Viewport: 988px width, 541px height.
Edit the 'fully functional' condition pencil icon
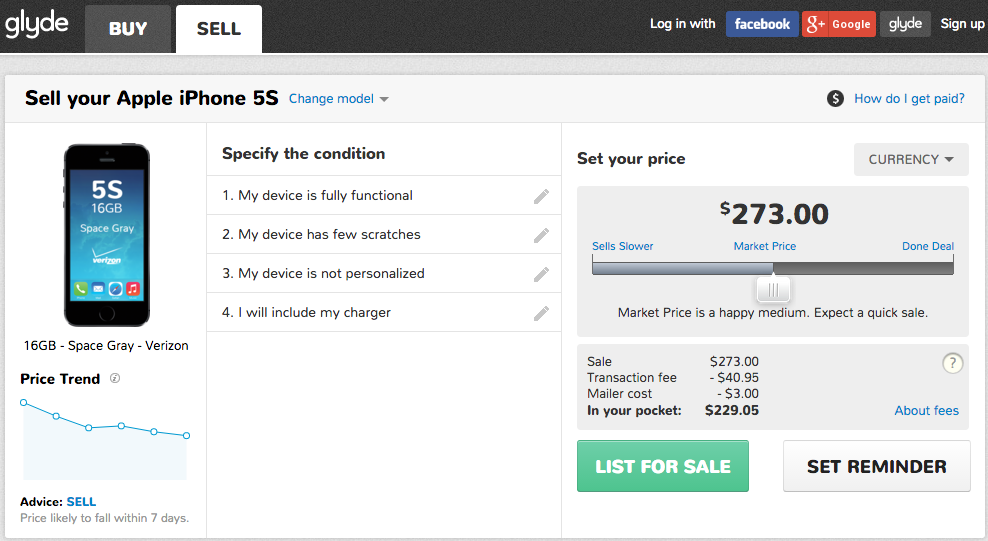tap(541, 196)
